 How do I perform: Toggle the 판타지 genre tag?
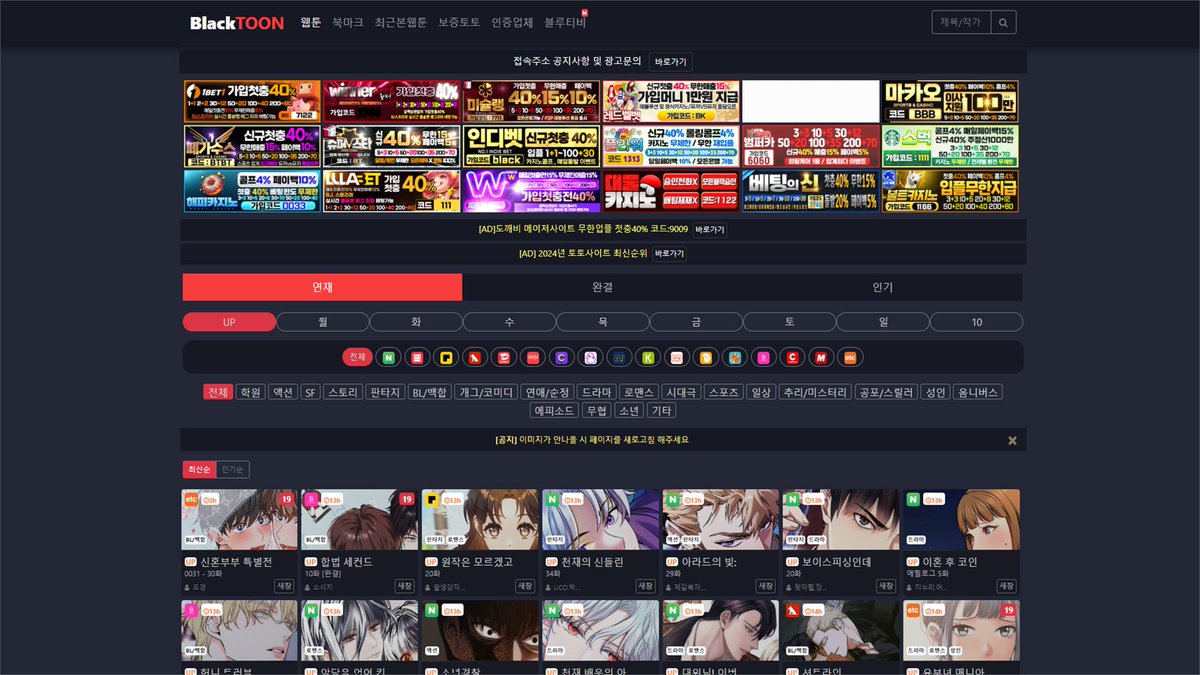pyautogui.click(x=384, y=392)
